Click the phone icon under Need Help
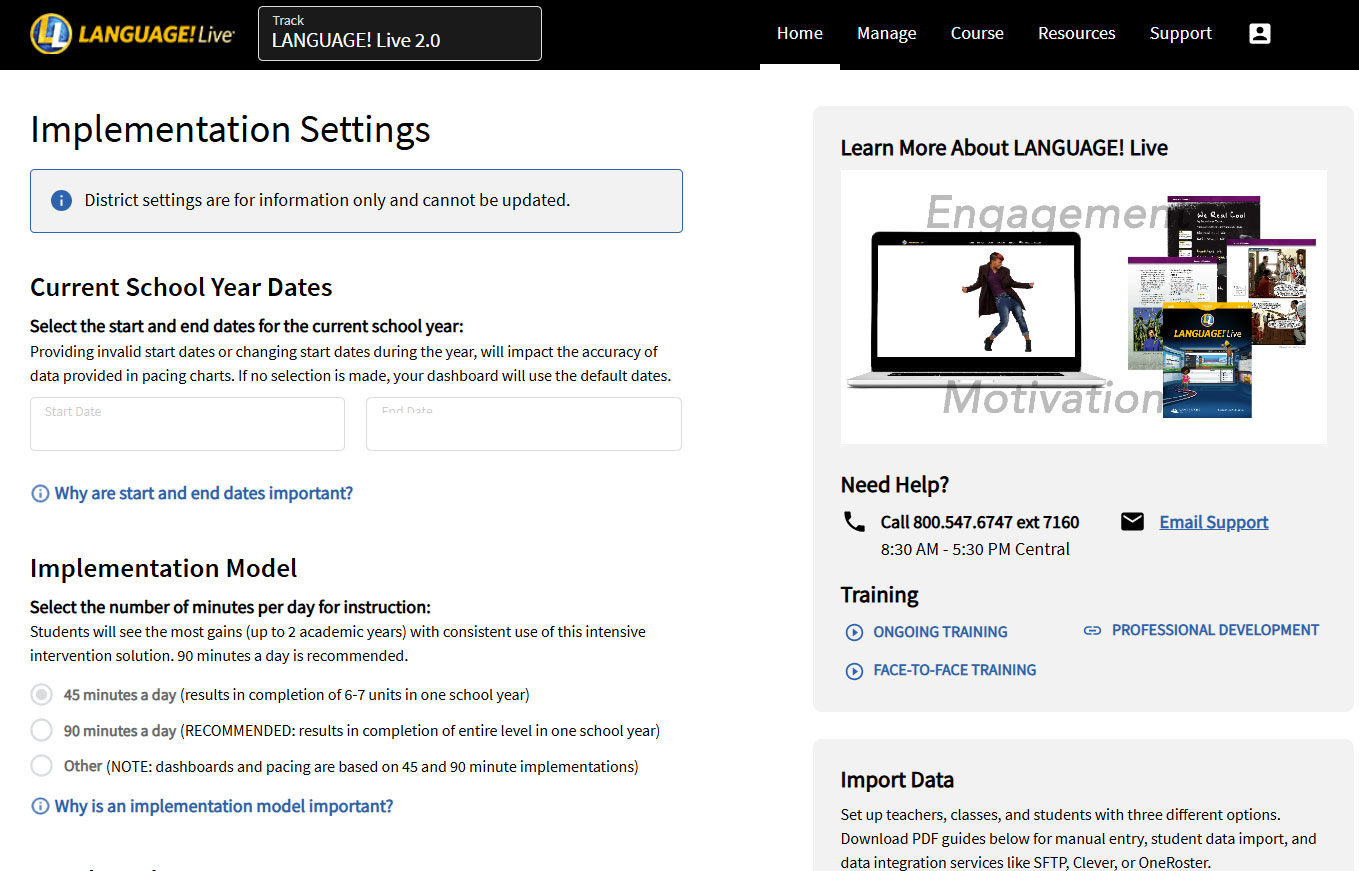Image resolution: width=1359 pixels, height=871 pixels. pos(854,521)
